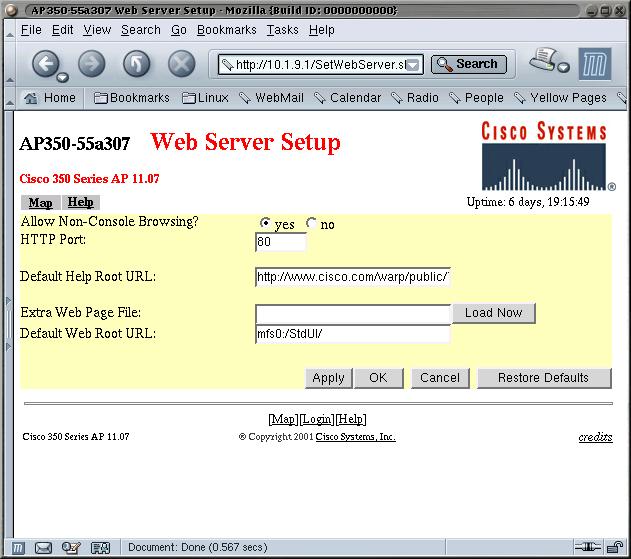
Task: Open the Linux bookmarks folder
Action: point(205,98)
